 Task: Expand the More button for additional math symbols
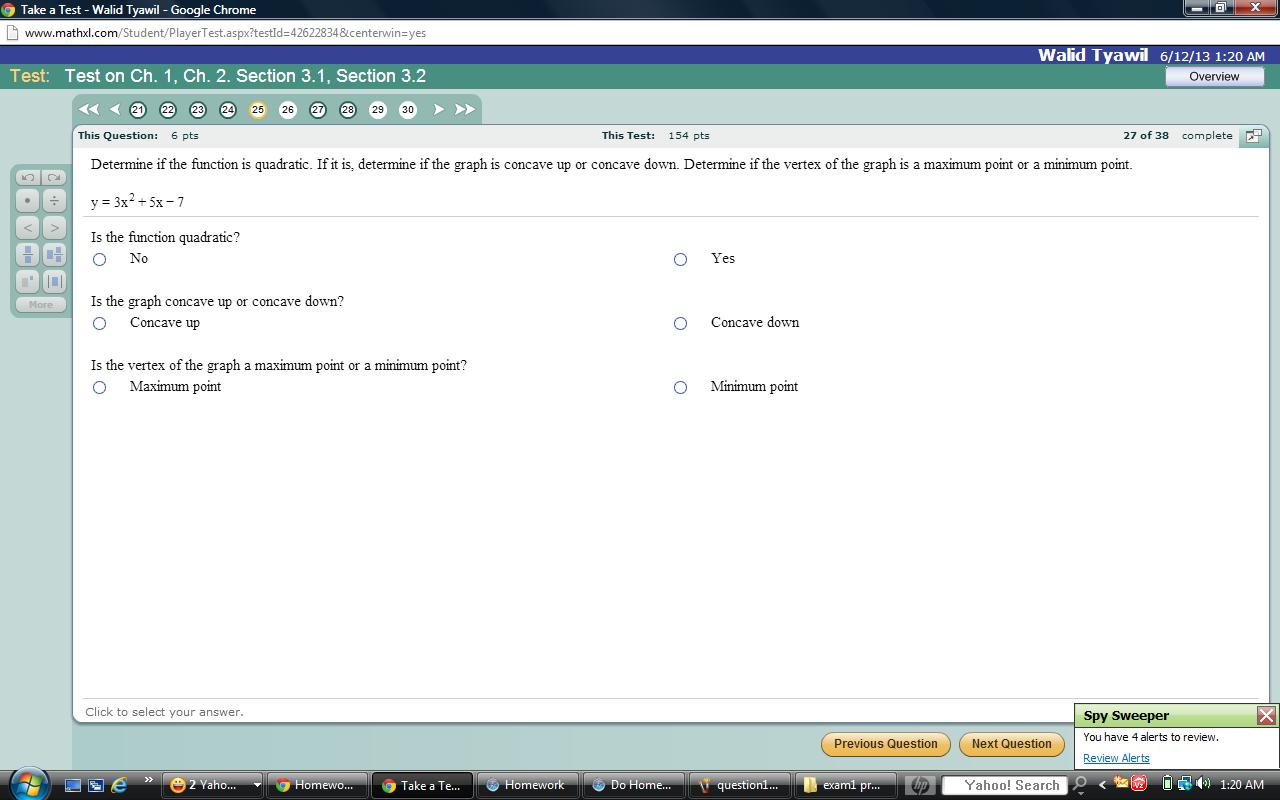click(x=40, y=304)
